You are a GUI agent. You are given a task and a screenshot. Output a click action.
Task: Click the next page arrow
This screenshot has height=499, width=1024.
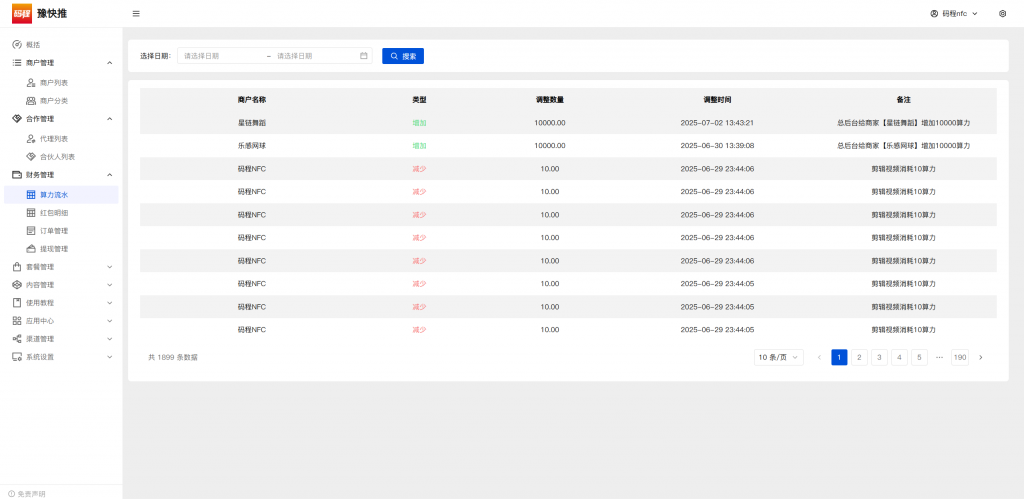(980, 357)
